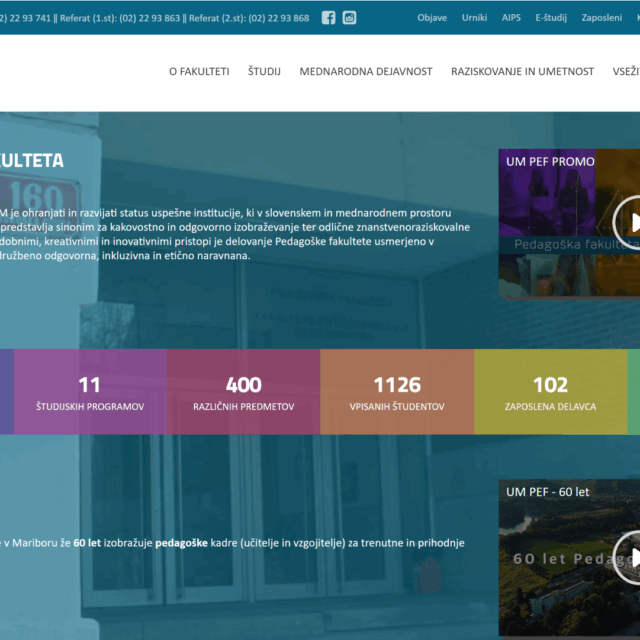Image resolution: width=640 pixels, height=640 pixels.
Task: Go to Urniki page
Action: click(x=474, y=18)
